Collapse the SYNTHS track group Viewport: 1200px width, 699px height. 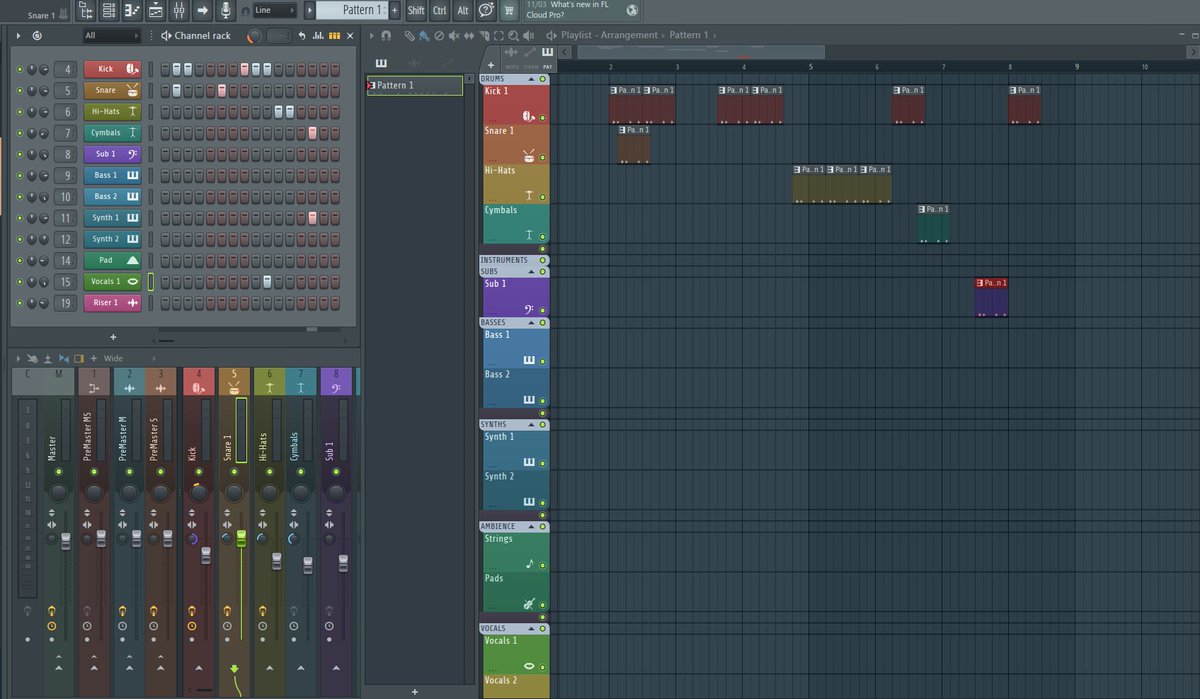pyautogui.click(x=533, y=424)
